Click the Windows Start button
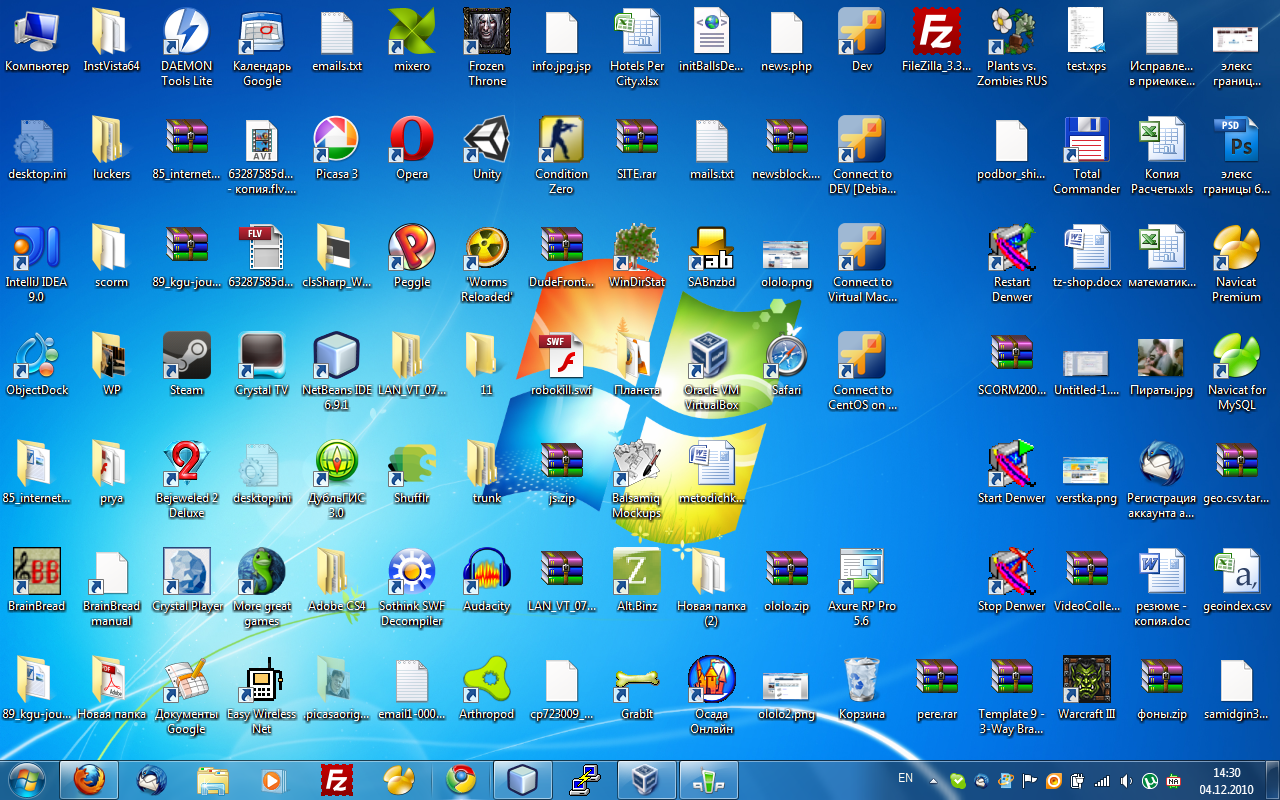The image size is (1280, 800). tap(26, 778)
